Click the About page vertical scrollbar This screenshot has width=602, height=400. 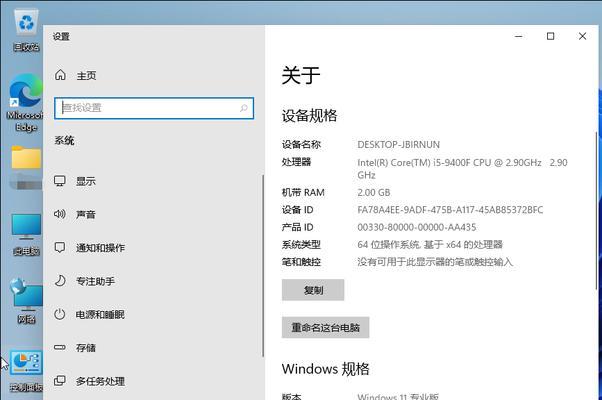click(597, 210)
